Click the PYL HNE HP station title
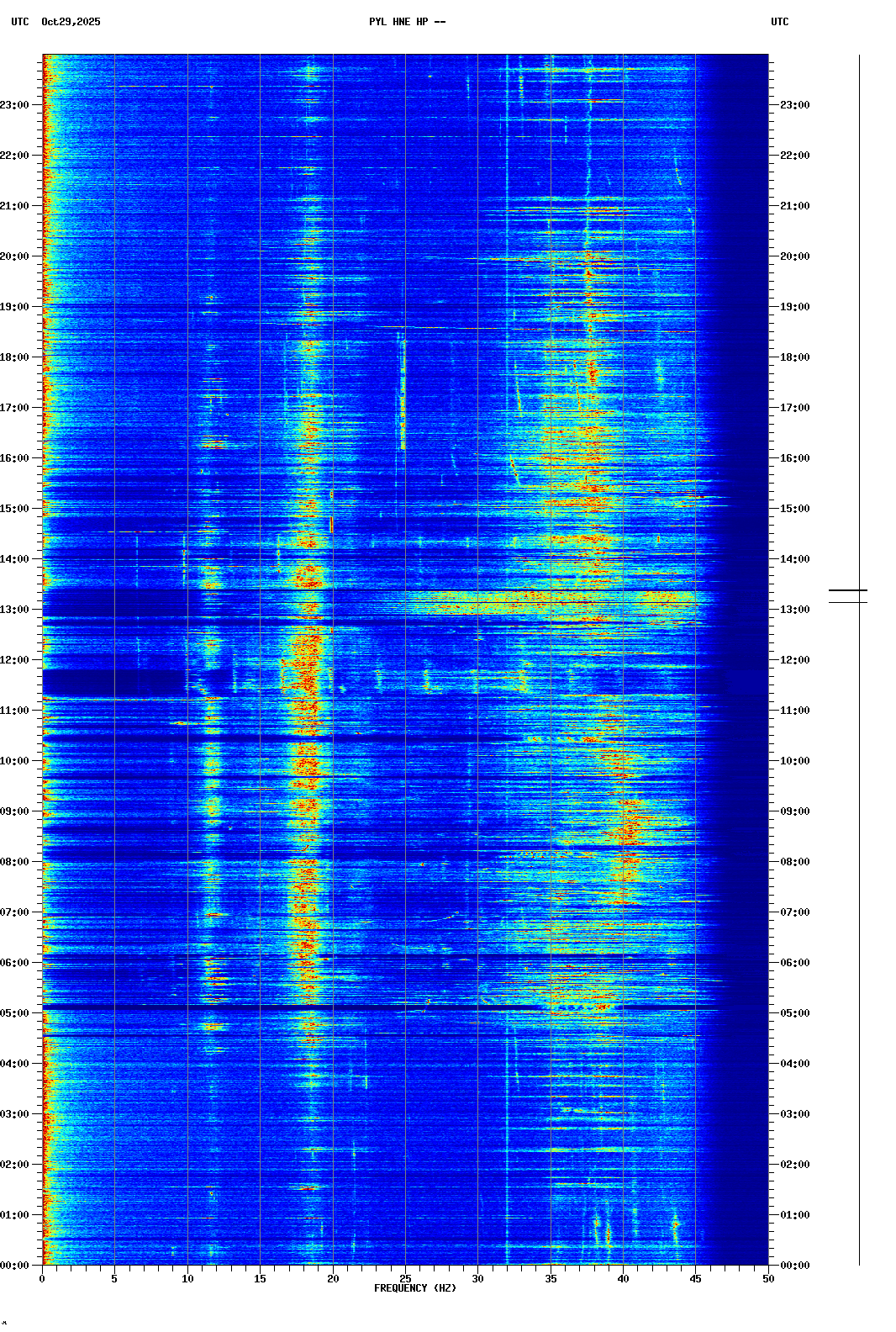 pos(407,22)
